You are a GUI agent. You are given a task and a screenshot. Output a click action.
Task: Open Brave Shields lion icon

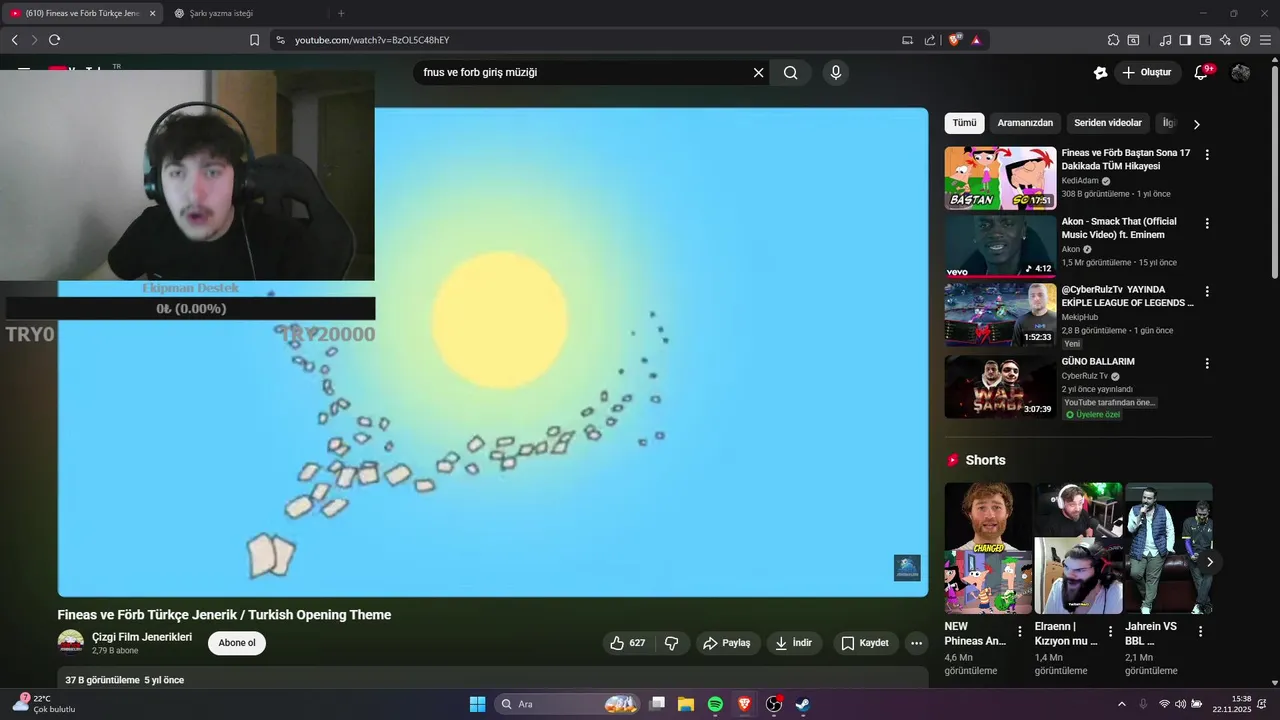(955, 40)
